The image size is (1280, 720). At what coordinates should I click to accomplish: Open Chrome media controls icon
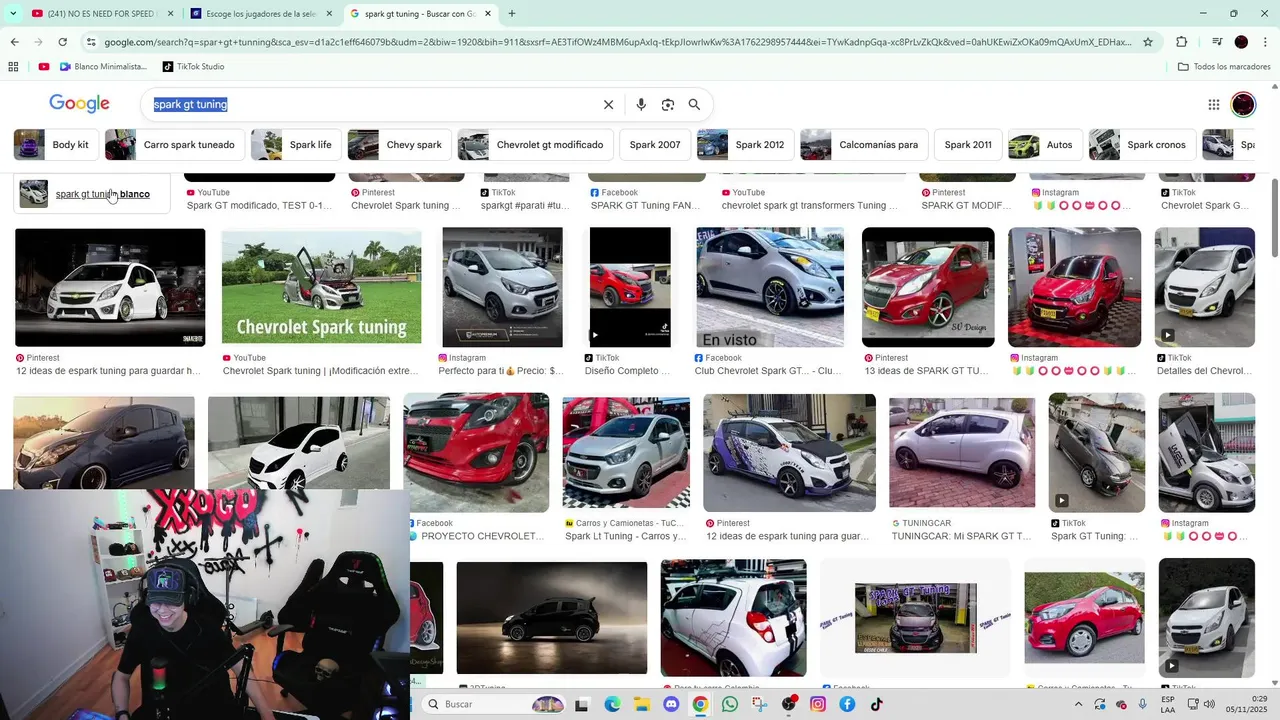coord(1217,42)
